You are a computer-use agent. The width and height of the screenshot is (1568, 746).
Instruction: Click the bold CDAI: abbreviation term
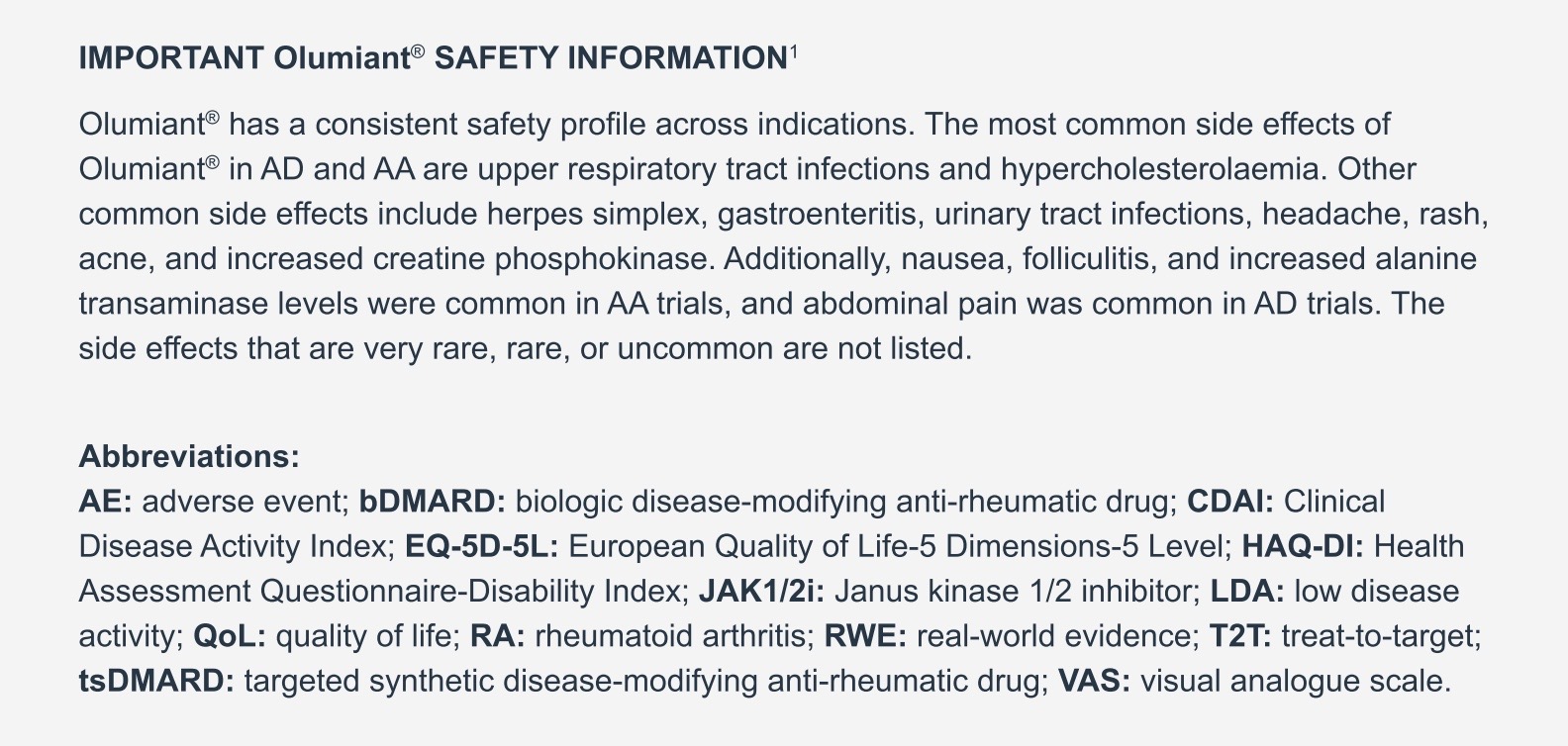tap(1230, 502)
